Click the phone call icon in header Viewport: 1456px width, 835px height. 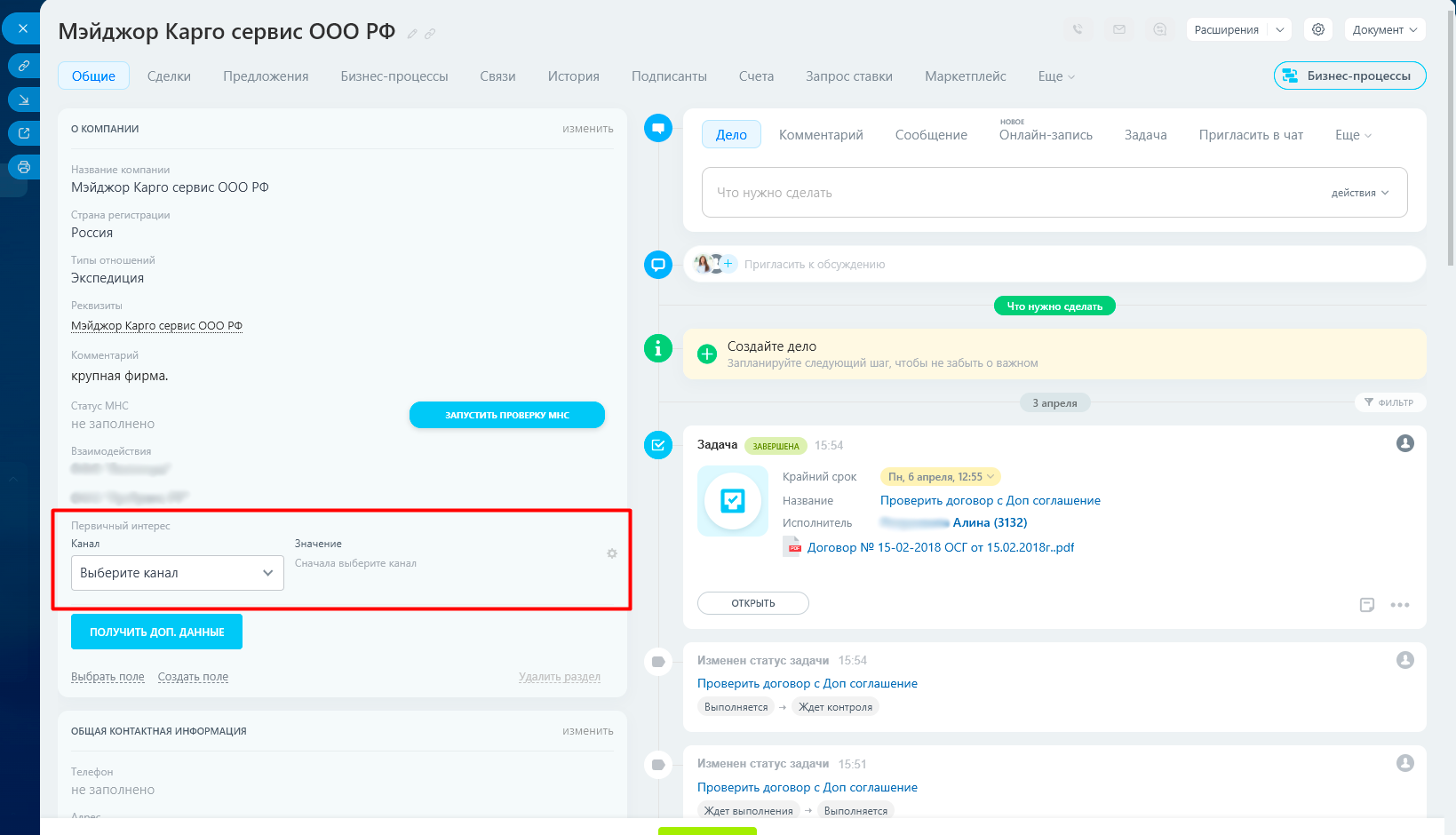[x=1078, y=29]
